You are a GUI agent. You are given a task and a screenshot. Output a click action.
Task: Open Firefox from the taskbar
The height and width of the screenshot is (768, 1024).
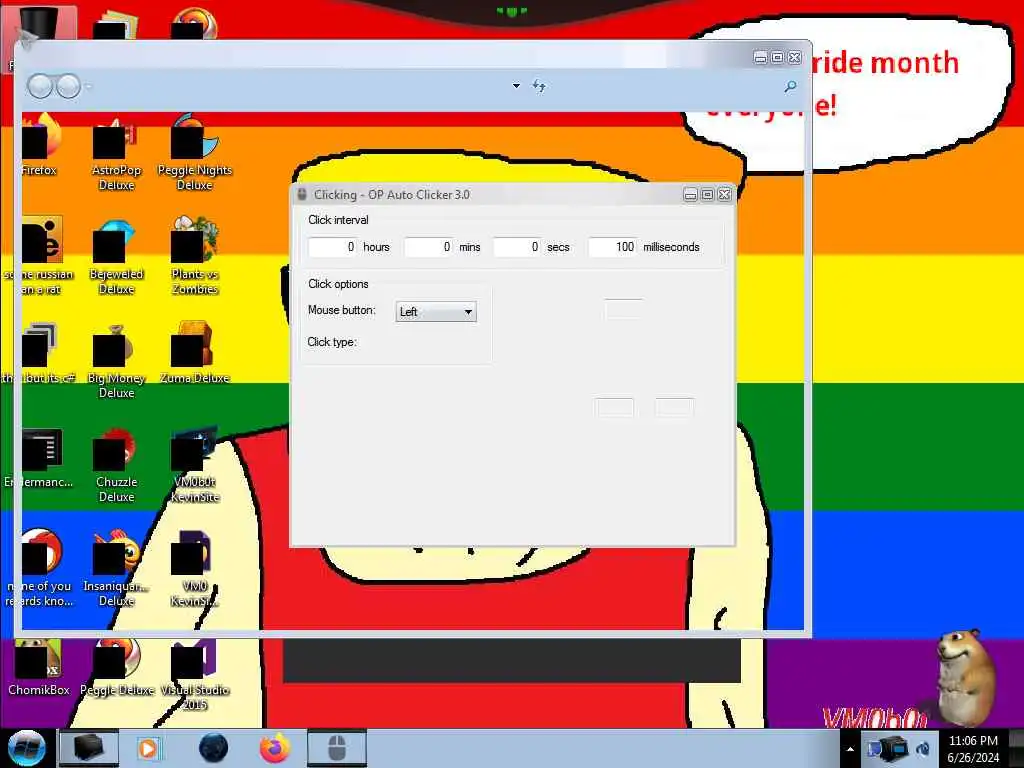pos(275,748)
